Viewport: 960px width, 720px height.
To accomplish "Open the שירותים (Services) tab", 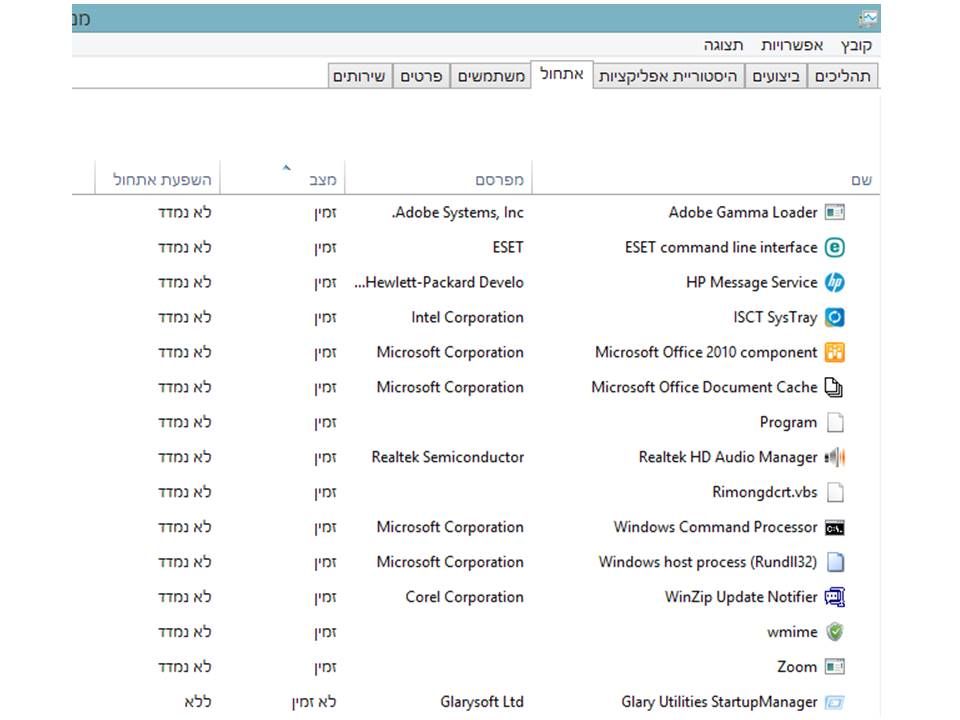I will coord(359,76).
